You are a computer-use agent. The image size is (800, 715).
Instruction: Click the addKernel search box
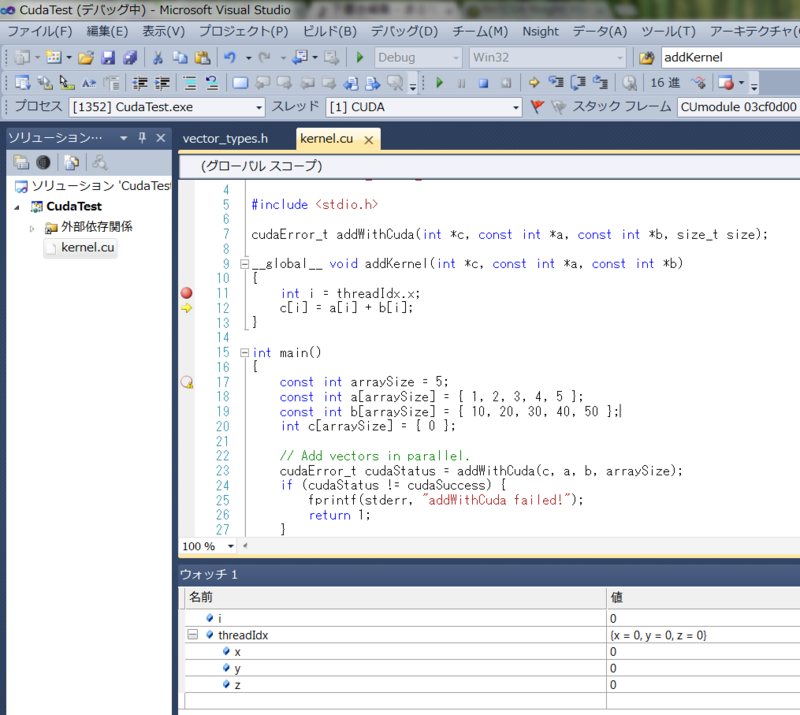click(x=730, y=57)
